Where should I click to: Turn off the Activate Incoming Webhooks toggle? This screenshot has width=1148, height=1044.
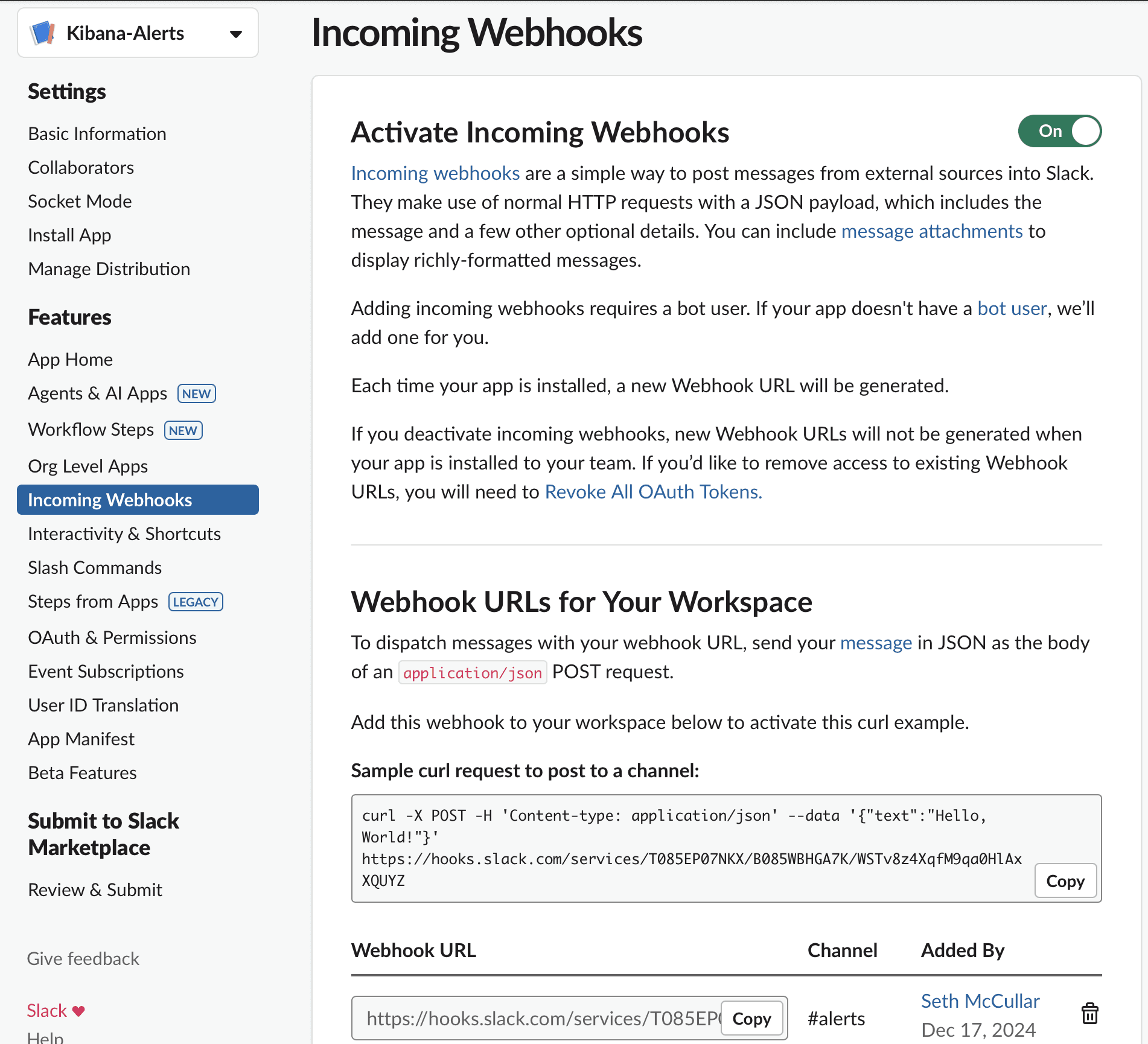[x=1060, y=131]
